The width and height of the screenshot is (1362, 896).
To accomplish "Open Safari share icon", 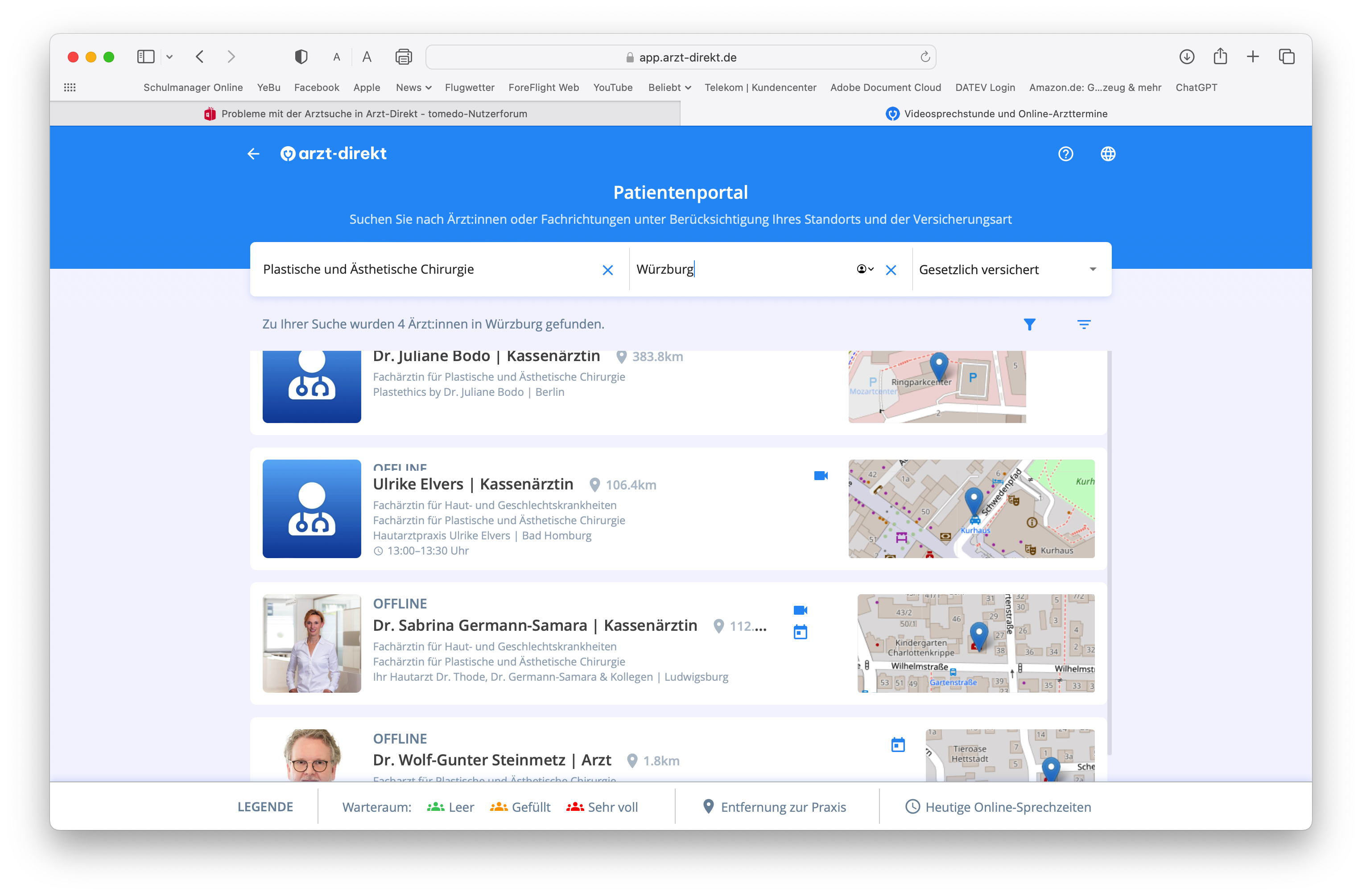I will pyautogui.click(x=1220, y=56).
